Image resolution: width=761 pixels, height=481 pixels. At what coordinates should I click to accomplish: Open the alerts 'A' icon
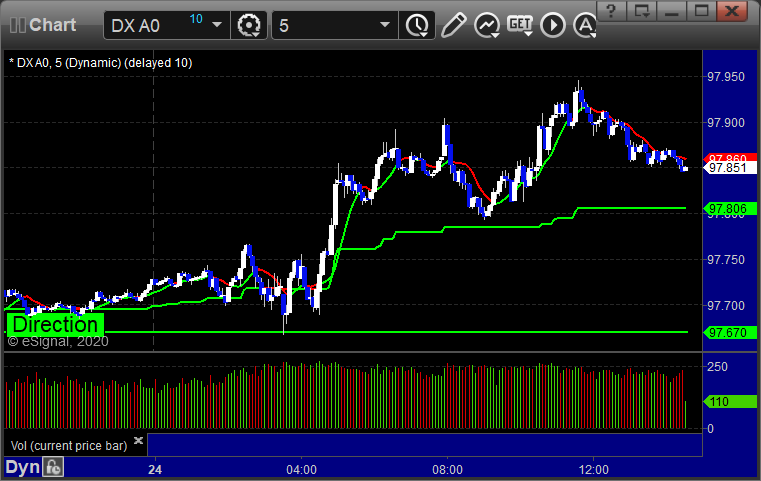pyautogui.click(x=585, y=25)
